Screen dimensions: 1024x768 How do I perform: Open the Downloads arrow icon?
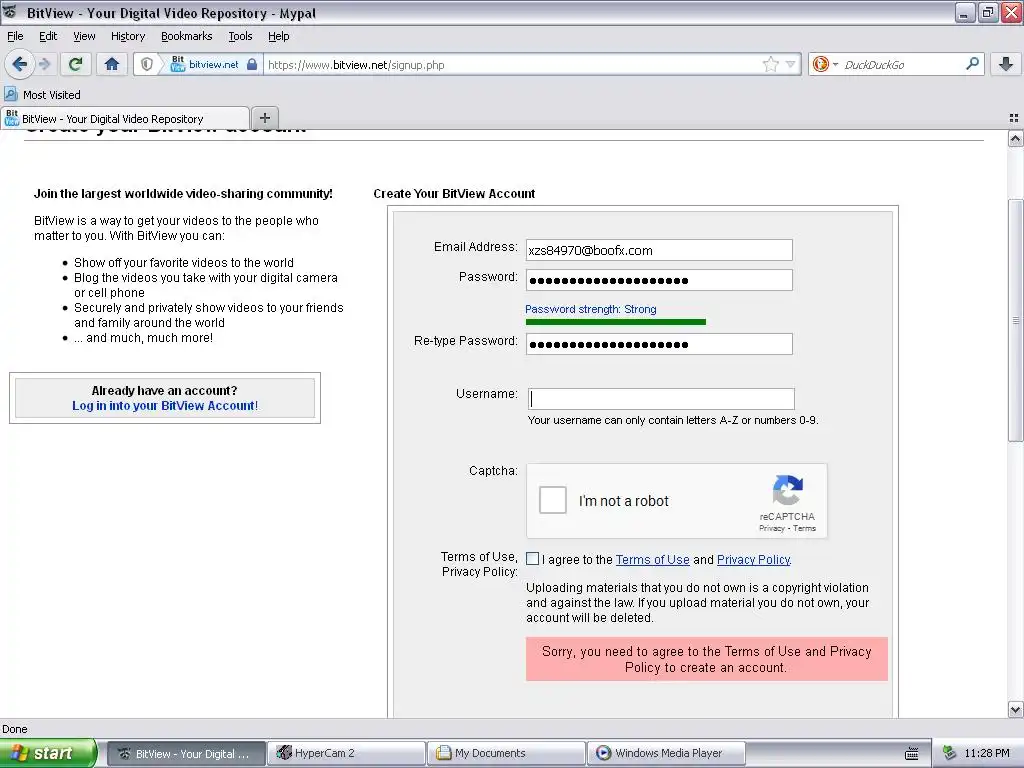[1006, 64]
